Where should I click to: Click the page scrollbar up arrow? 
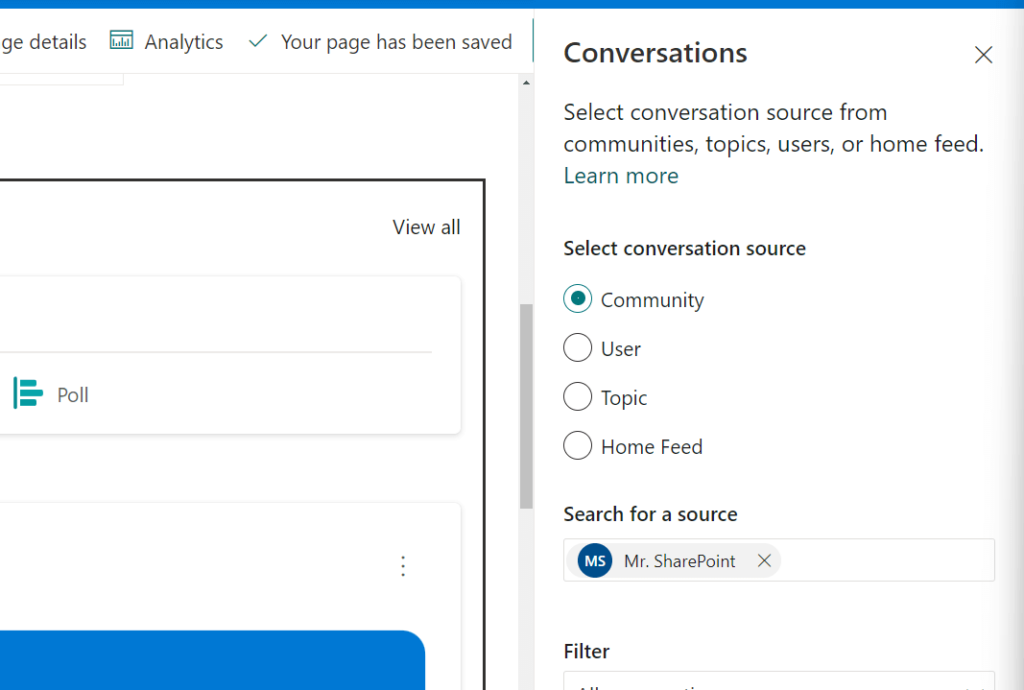pos(526,83)
